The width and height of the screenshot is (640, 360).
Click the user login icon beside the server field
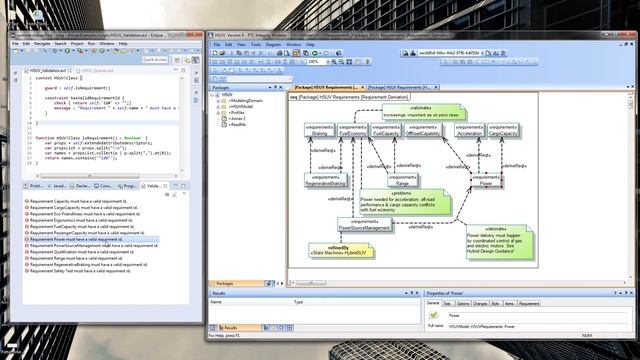(x=413, y=53)
